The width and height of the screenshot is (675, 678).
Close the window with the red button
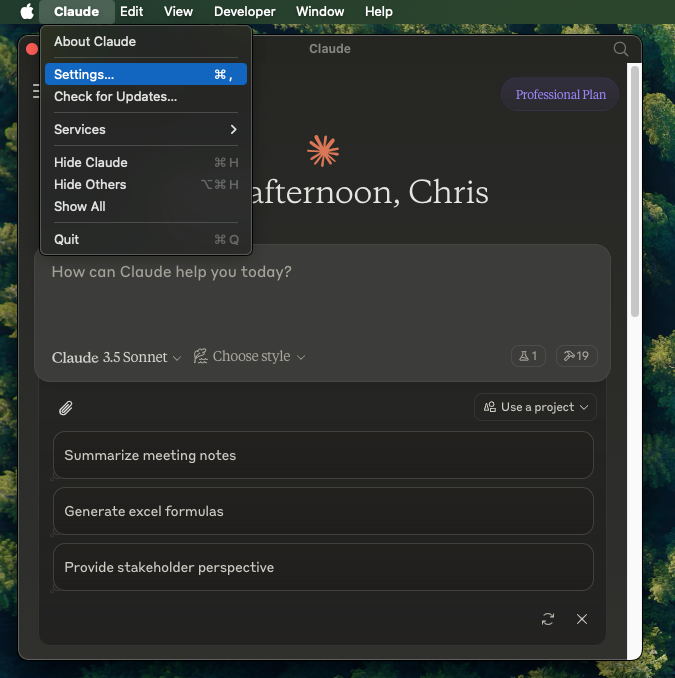tap(32, 49)
